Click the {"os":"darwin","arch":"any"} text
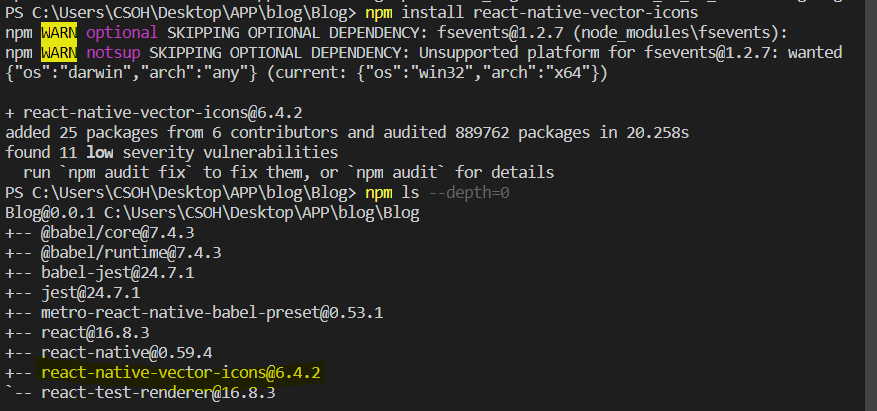The height and width of the screenshot is (411, 877). pyautogui.click(x=131, y=73)
